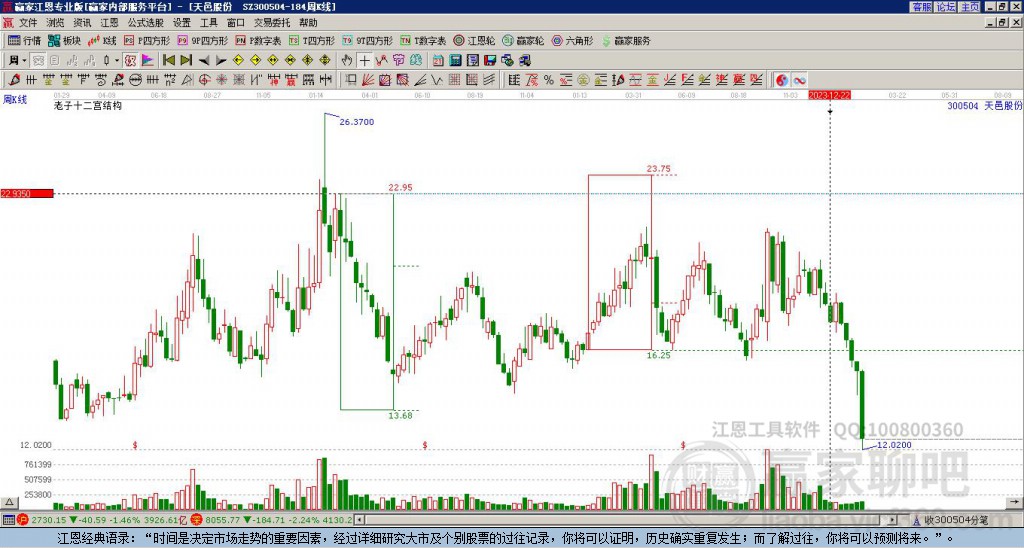The width and height of the screenshot is (1024, 548).
Task: Click the infinity symbol icon
Action: [799, 80]
